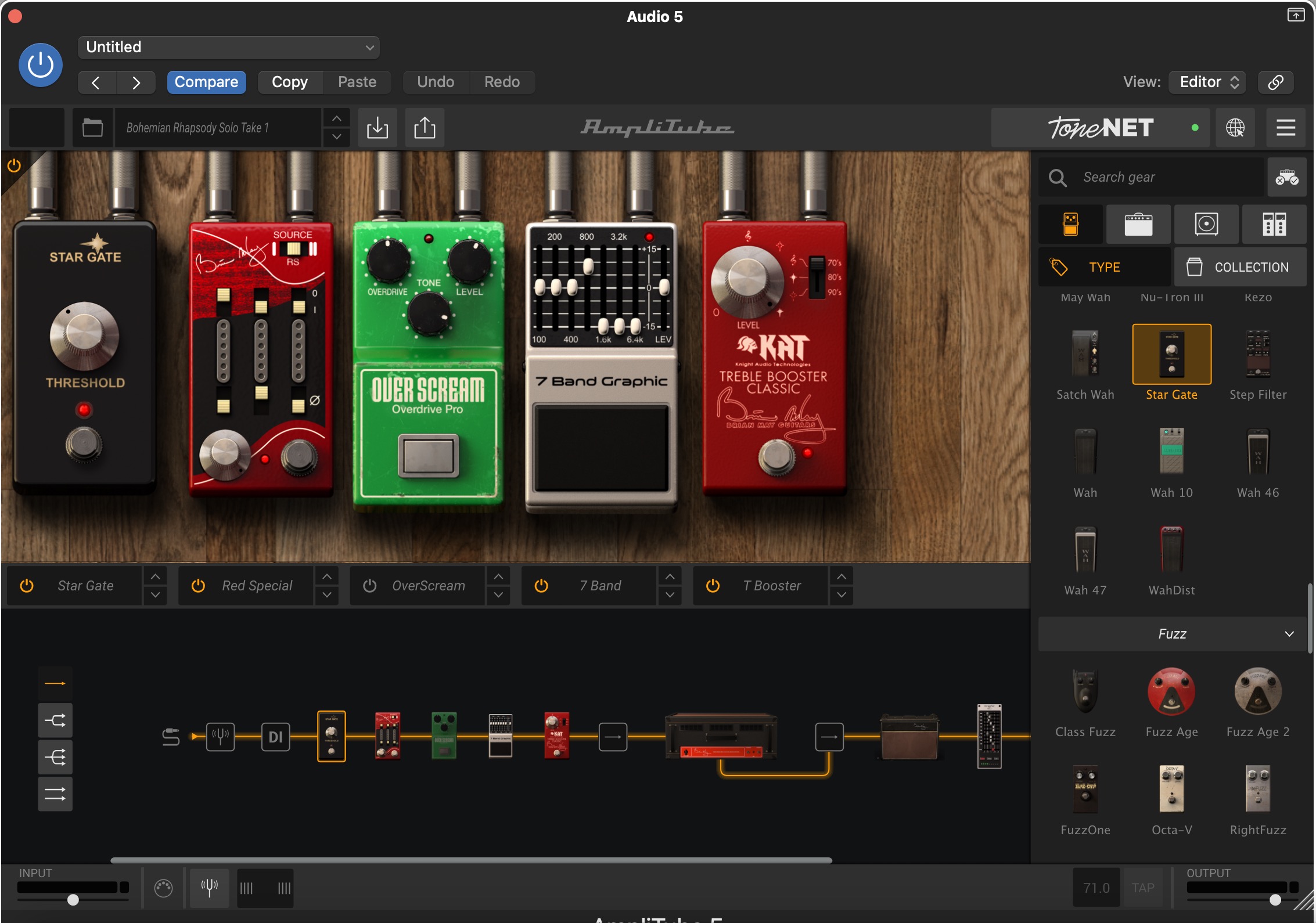Viewport: 1316px width, 923px height.
Task: Click the Compare button
Action: [206, 82]
